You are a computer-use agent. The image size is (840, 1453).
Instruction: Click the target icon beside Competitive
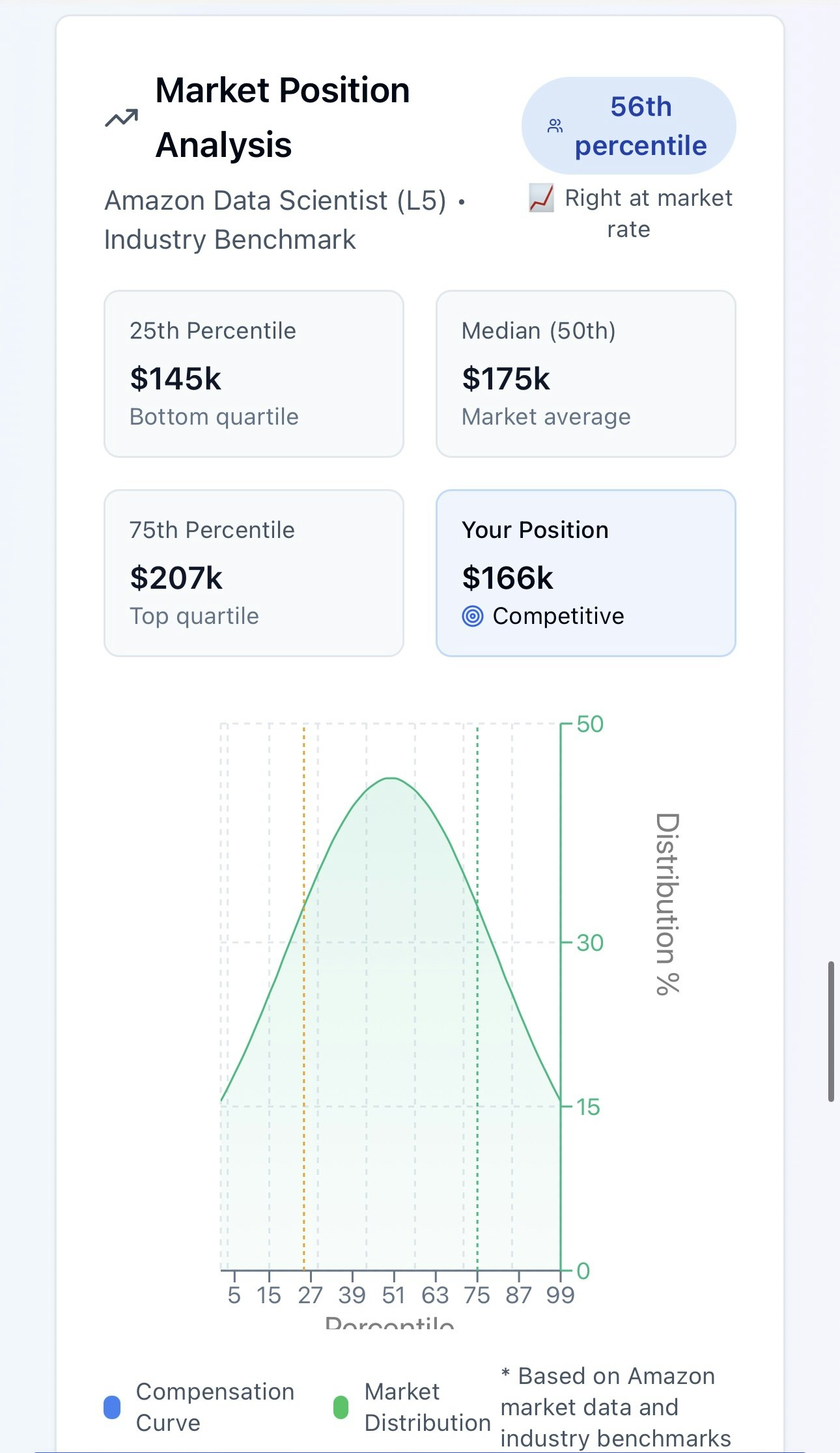tap(473, 616)
